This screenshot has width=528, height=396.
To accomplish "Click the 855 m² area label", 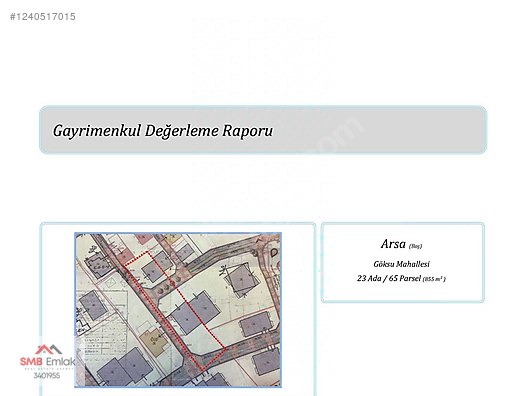I will pyautogui.click(x=434, y=279).
